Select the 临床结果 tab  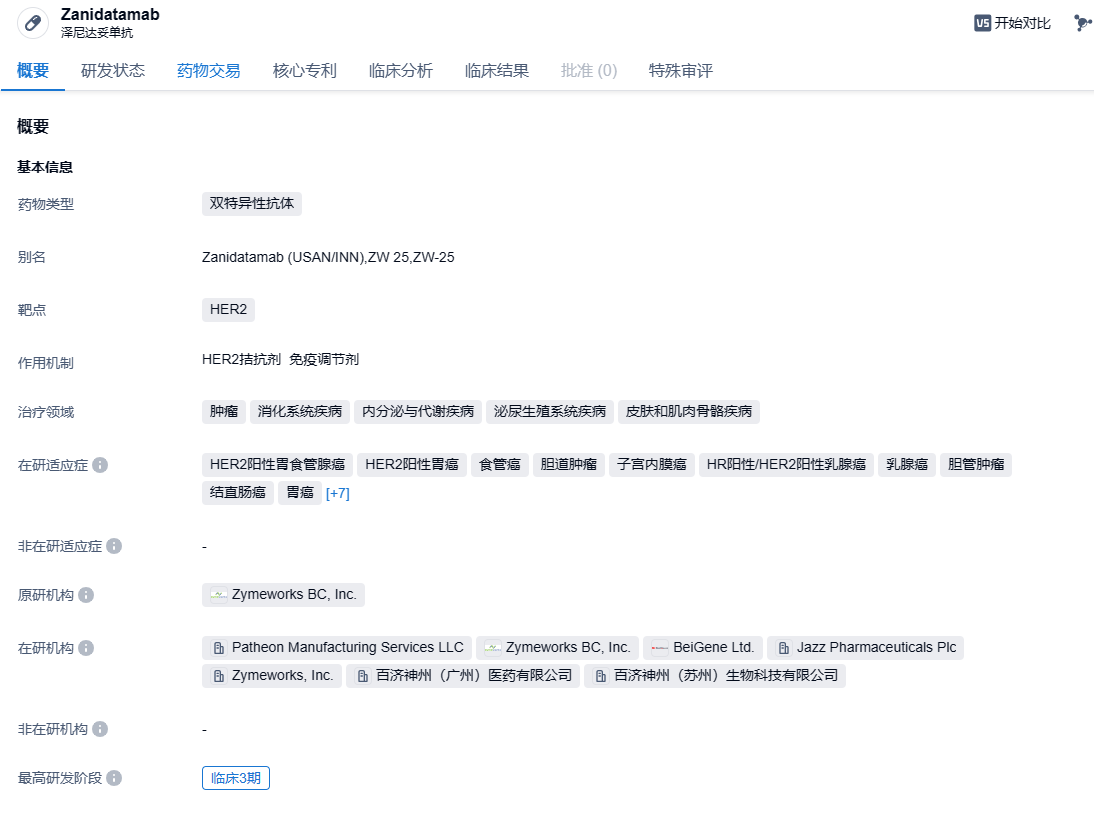[x=497, y=71]
